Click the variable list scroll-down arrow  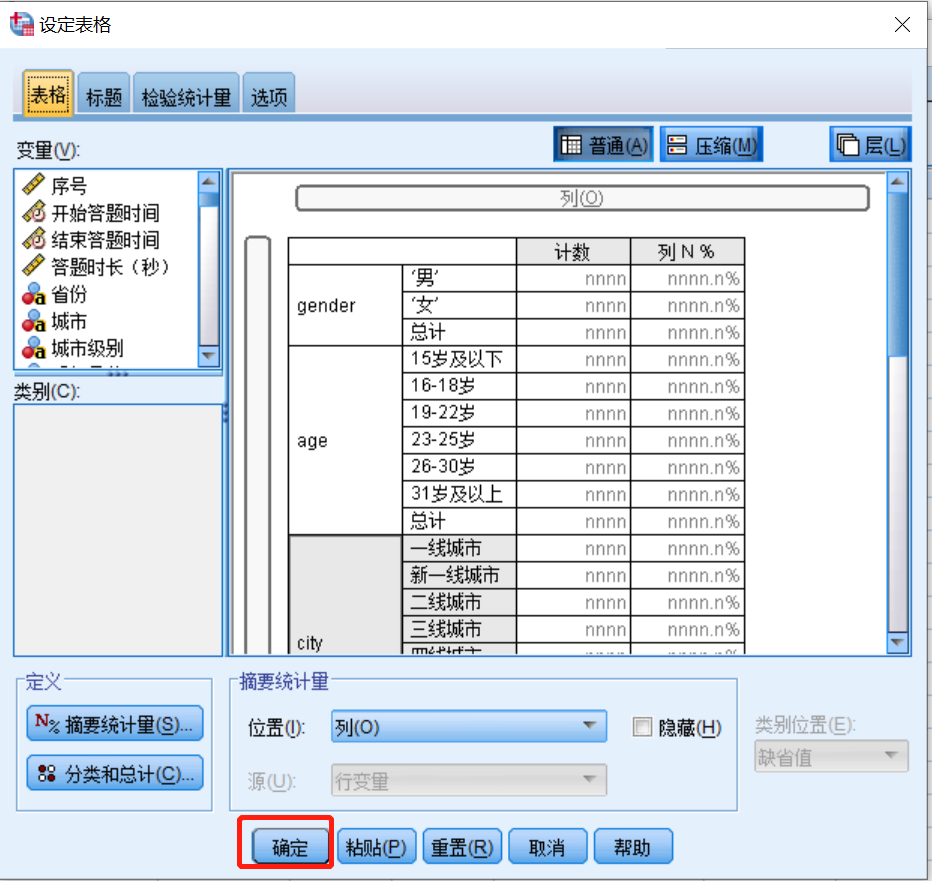point(209,357)
